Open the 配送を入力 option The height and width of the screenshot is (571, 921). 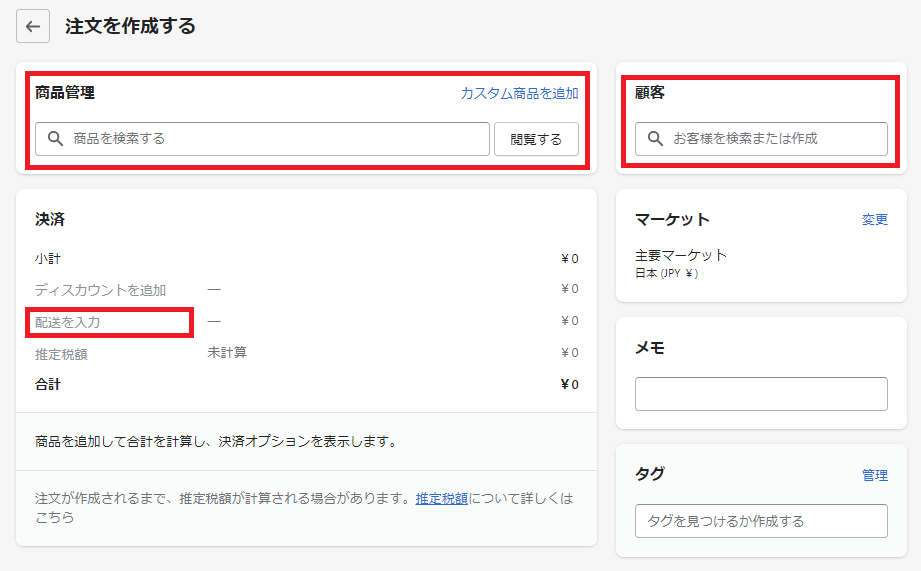click(x=68, y=322)
